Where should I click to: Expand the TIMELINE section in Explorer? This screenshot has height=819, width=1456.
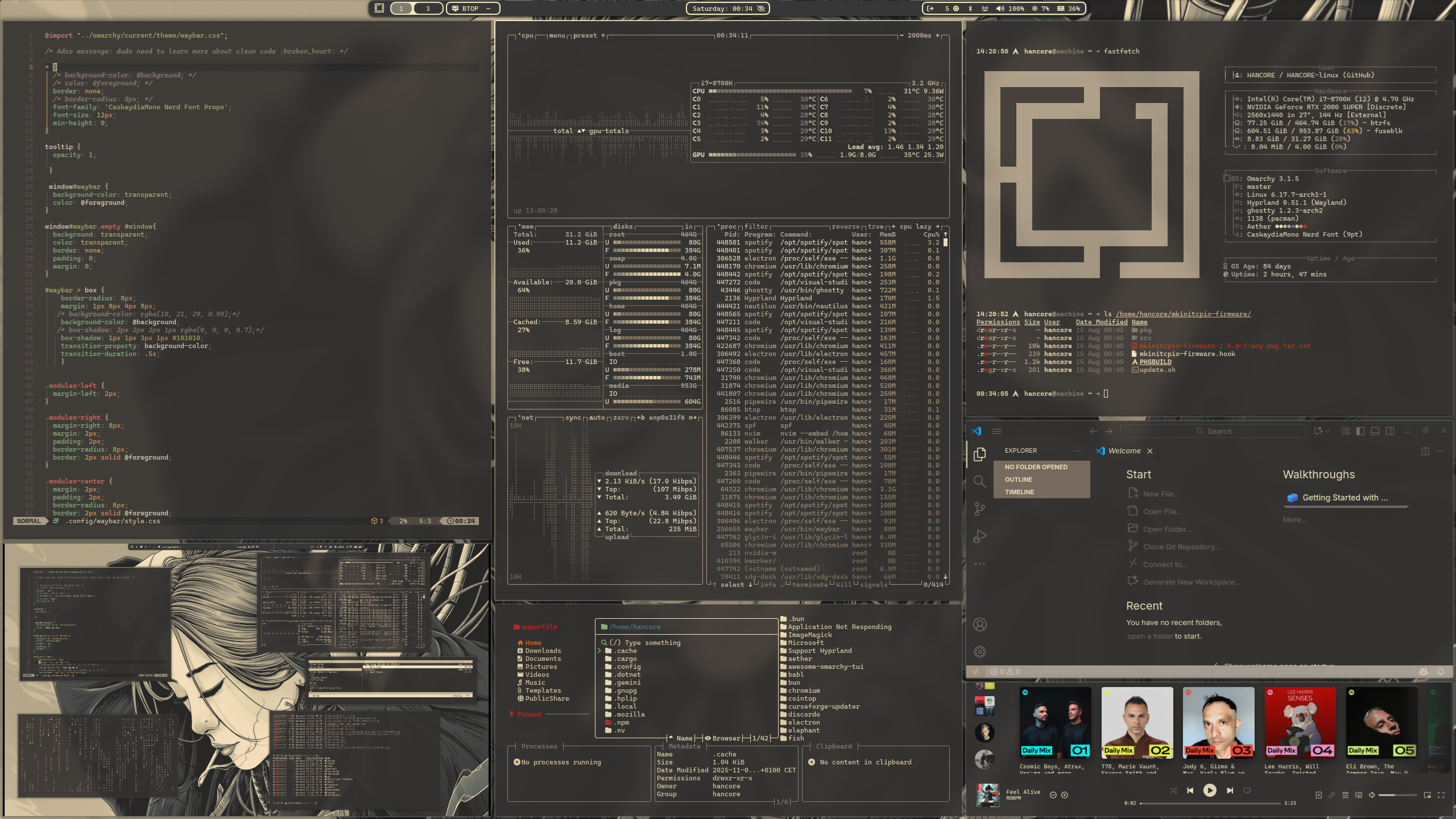pos(1019,492)
